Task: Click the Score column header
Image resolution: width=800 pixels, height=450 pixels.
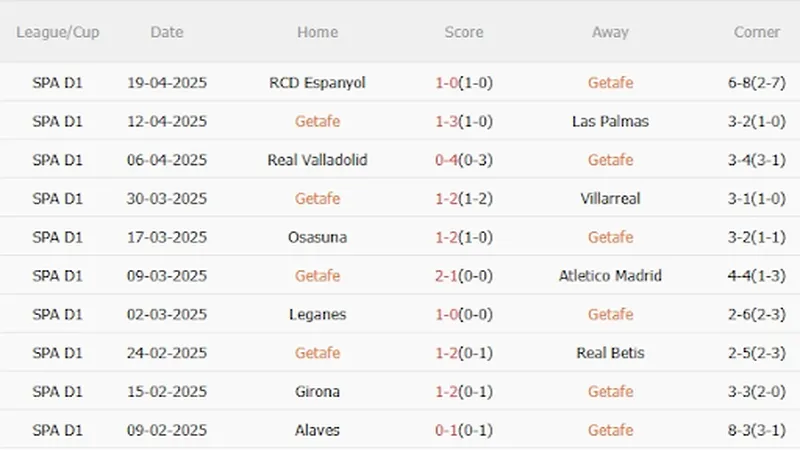Action: coord(463,32)
